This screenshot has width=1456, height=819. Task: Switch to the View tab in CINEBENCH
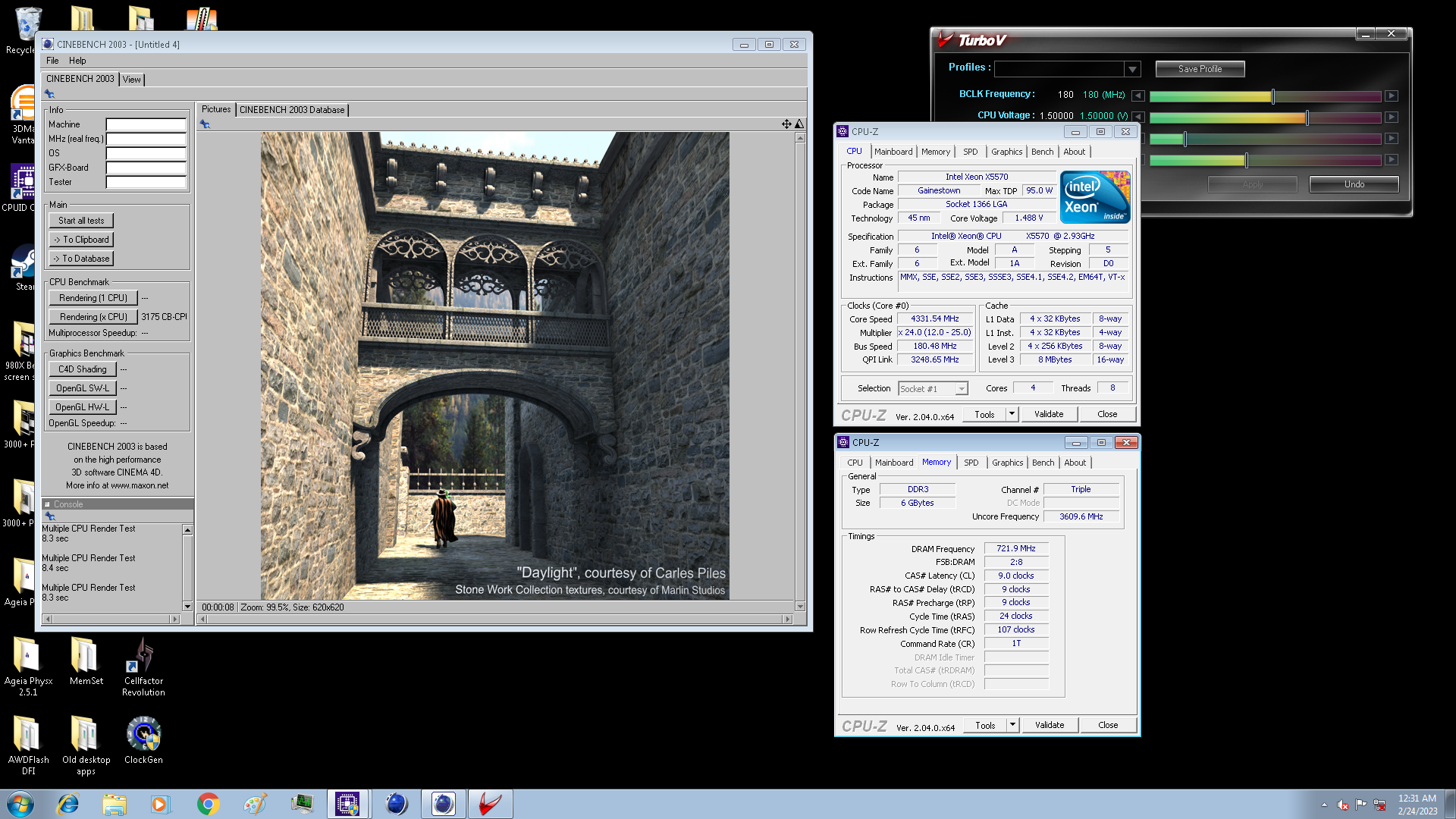coord(132,80)
